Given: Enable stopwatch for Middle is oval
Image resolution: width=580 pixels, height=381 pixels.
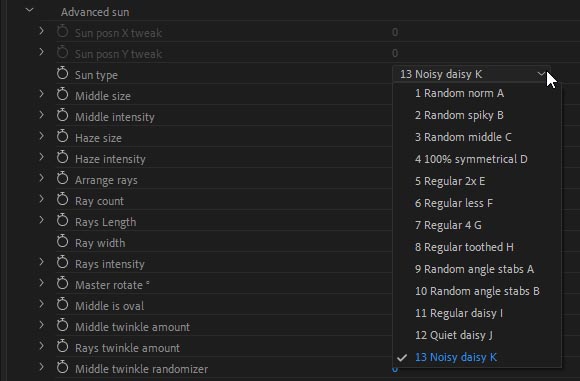Looking at the screenshot, I should pos(63,305).
